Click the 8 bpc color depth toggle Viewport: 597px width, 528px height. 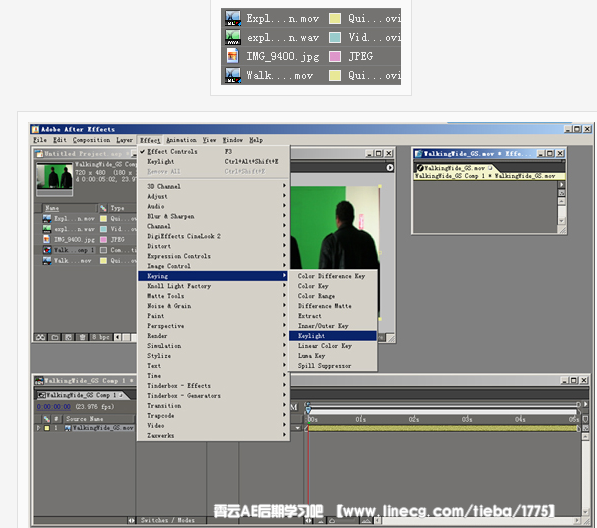click(101, 337)
